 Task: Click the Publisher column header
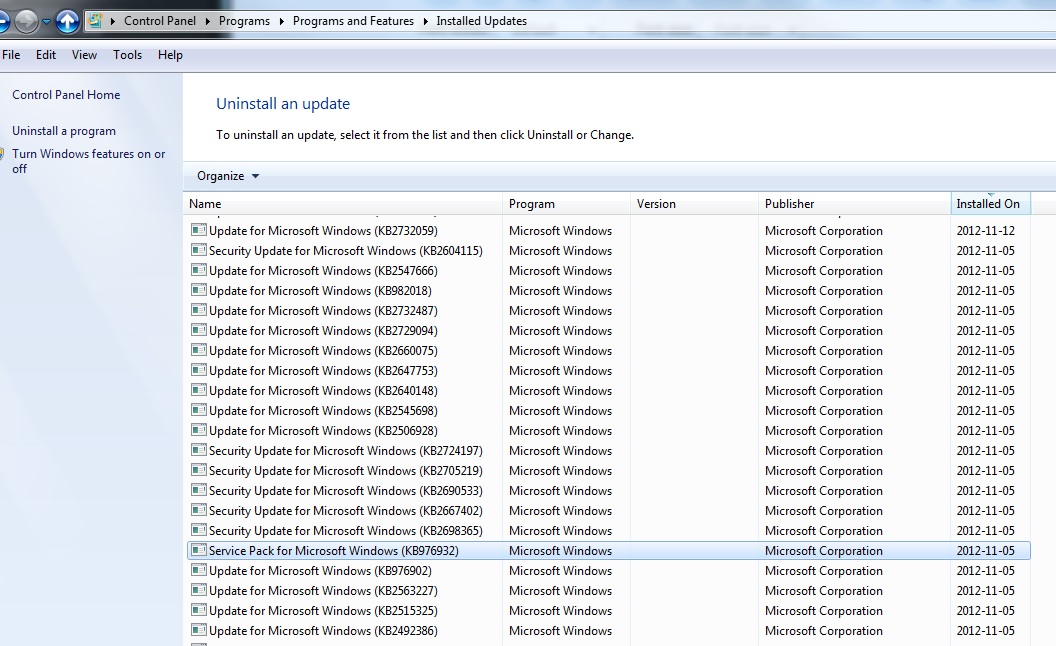coord(790,204)
